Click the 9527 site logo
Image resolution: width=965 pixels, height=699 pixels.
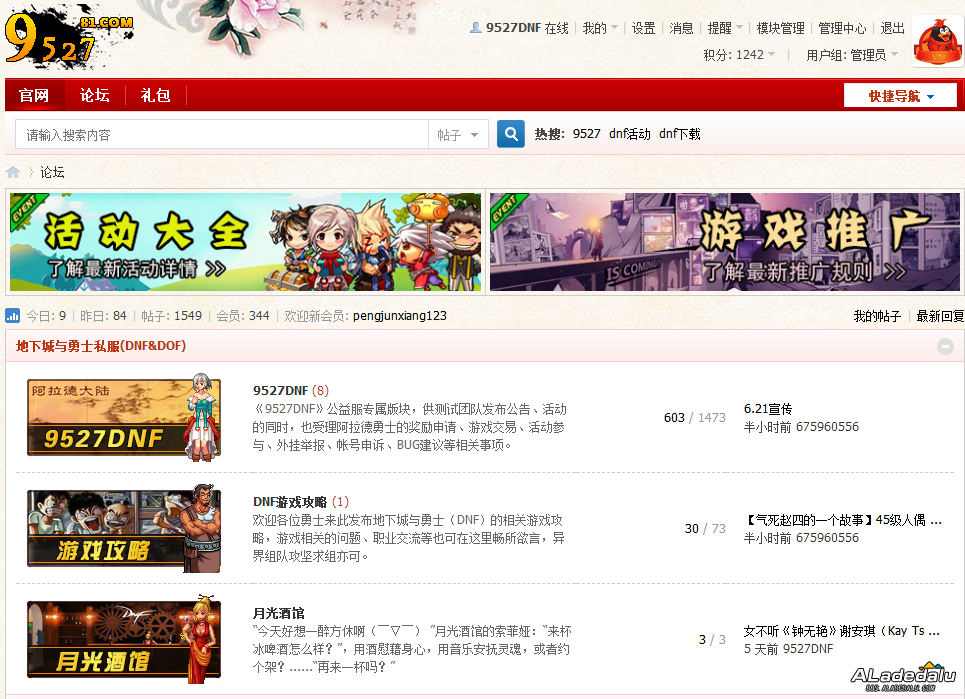coord(67,37)
